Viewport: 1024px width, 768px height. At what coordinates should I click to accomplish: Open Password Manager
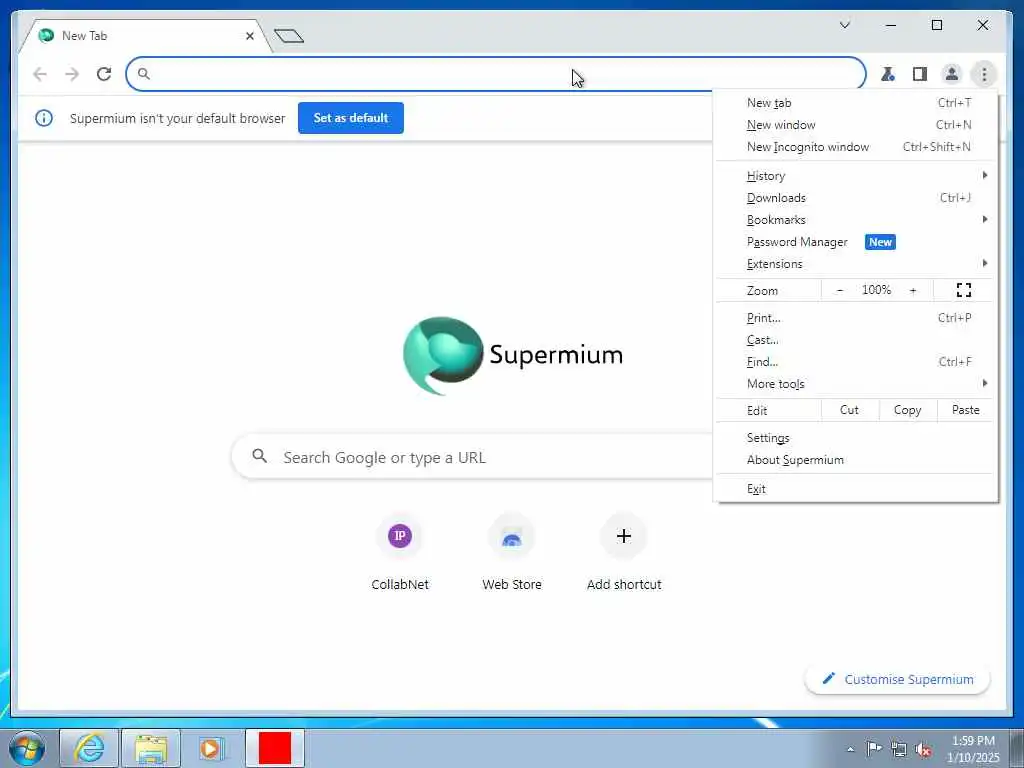click(x=856, y=242)
